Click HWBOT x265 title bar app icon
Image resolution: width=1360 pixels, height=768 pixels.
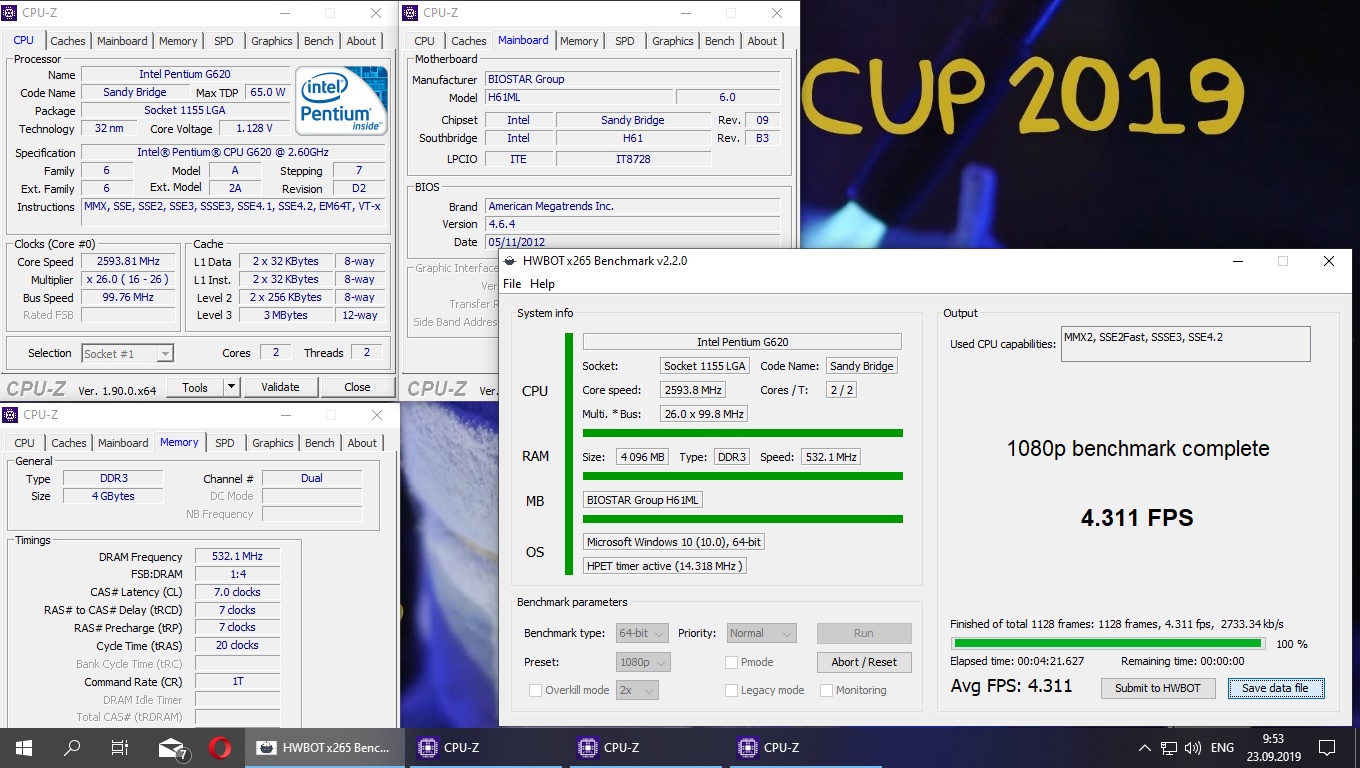tap(510, 261)
